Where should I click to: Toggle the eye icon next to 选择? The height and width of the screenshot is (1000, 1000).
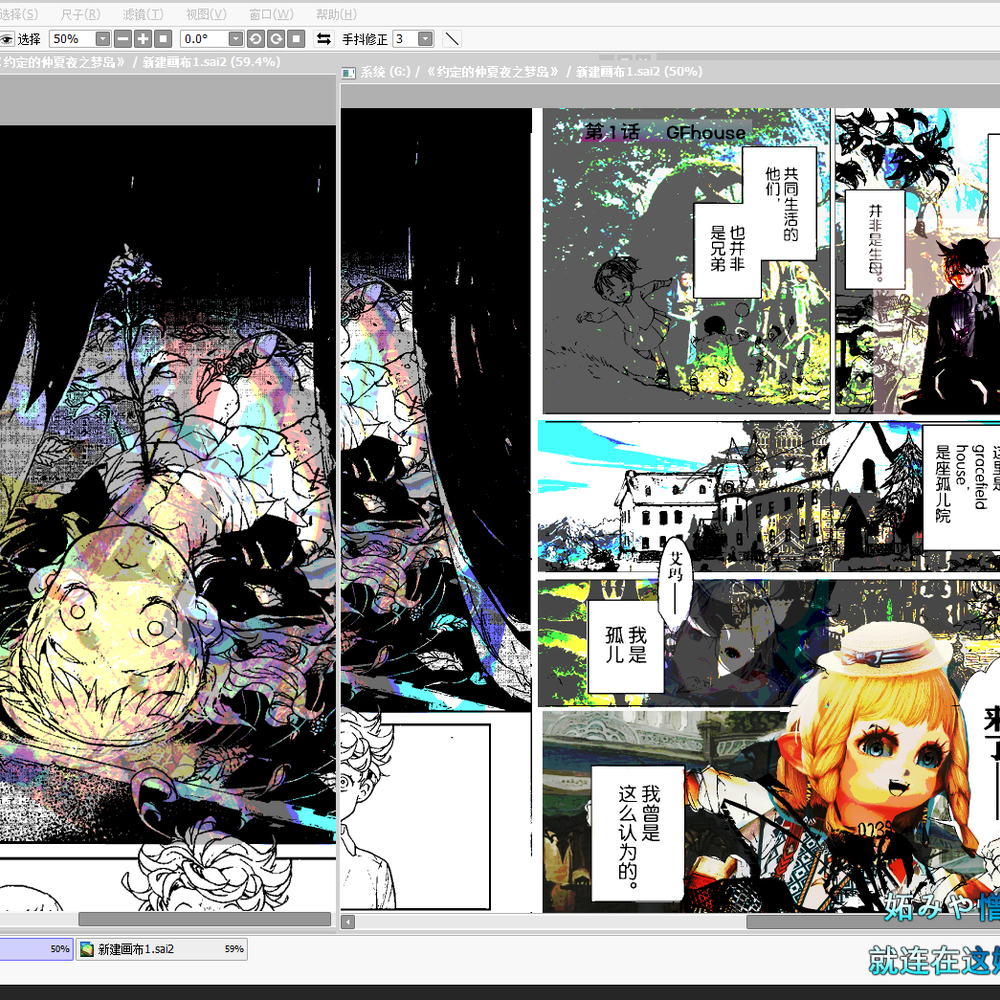(x=6, y=39)
